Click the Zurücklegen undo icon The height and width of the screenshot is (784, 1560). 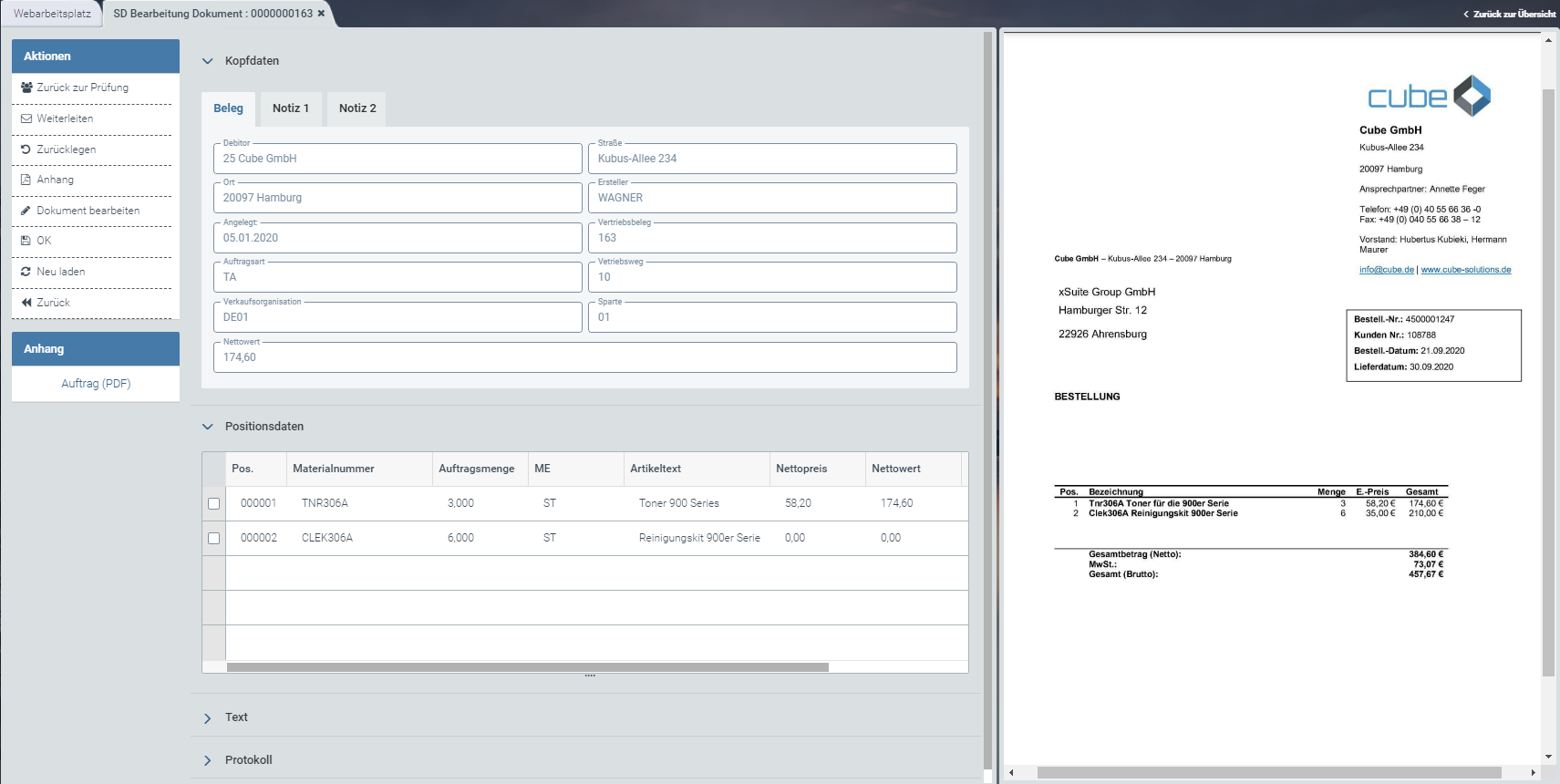tap(26, 150)
